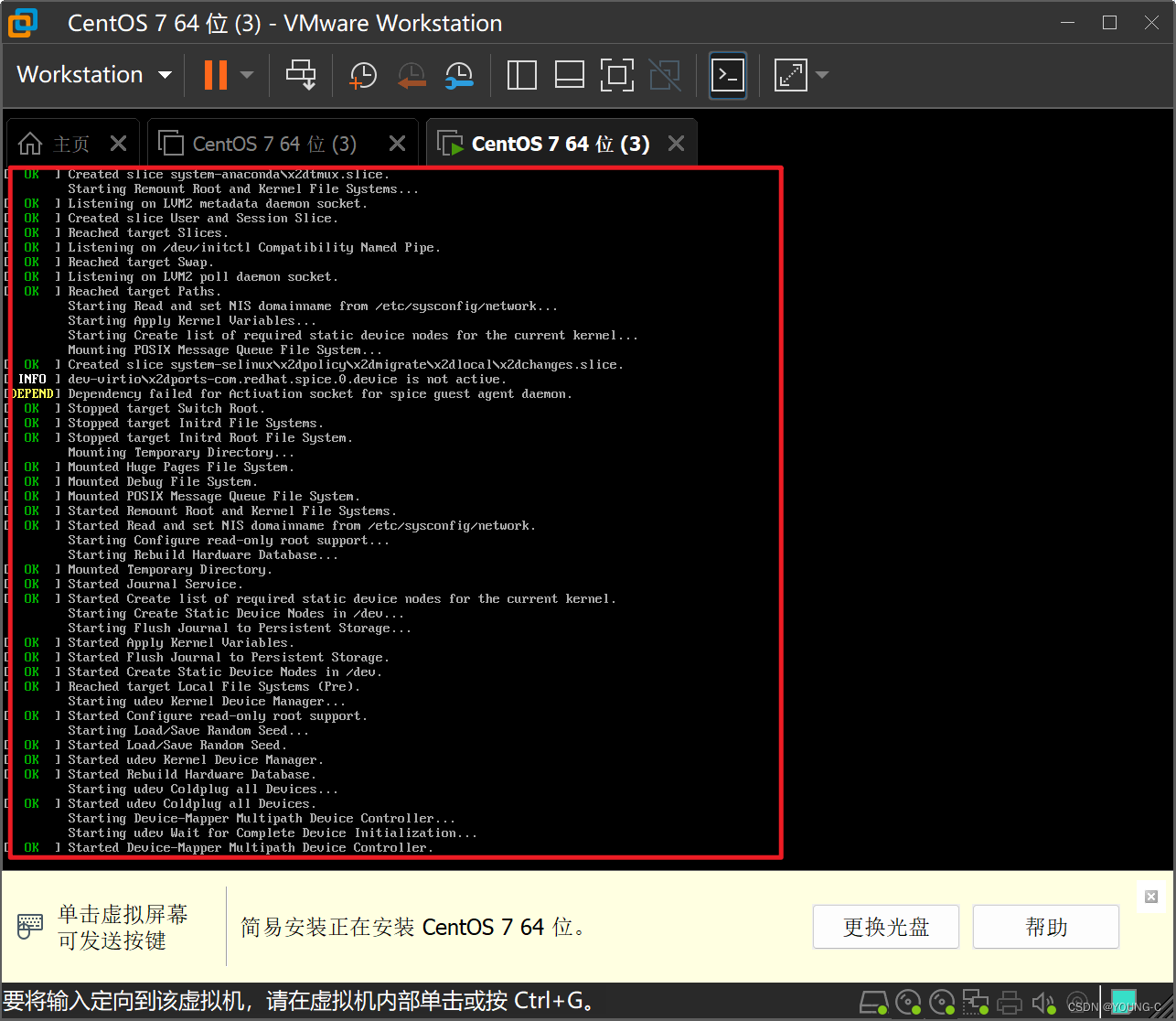1176x1021 pixels.
Task: Expand the pause button dropdown arrow
Action: [245, 75]
